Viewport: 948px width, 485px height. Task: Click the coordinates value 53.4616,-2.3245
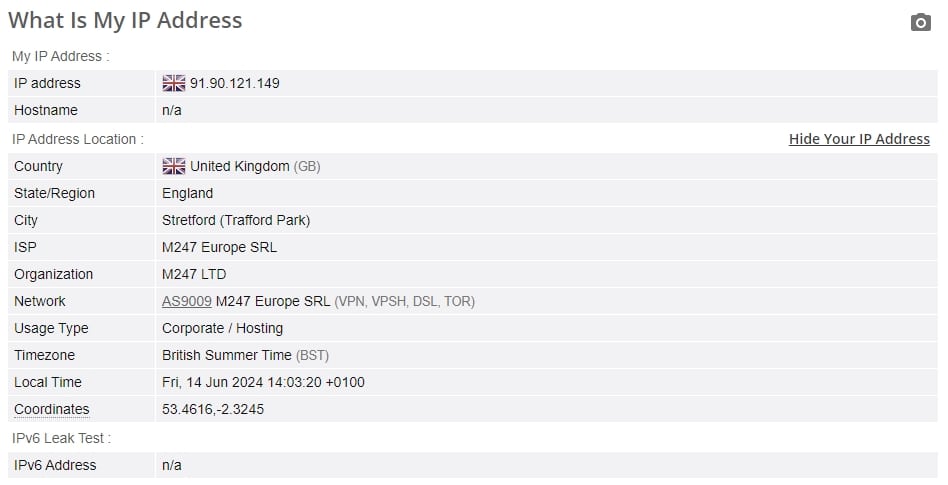(213, 409)
